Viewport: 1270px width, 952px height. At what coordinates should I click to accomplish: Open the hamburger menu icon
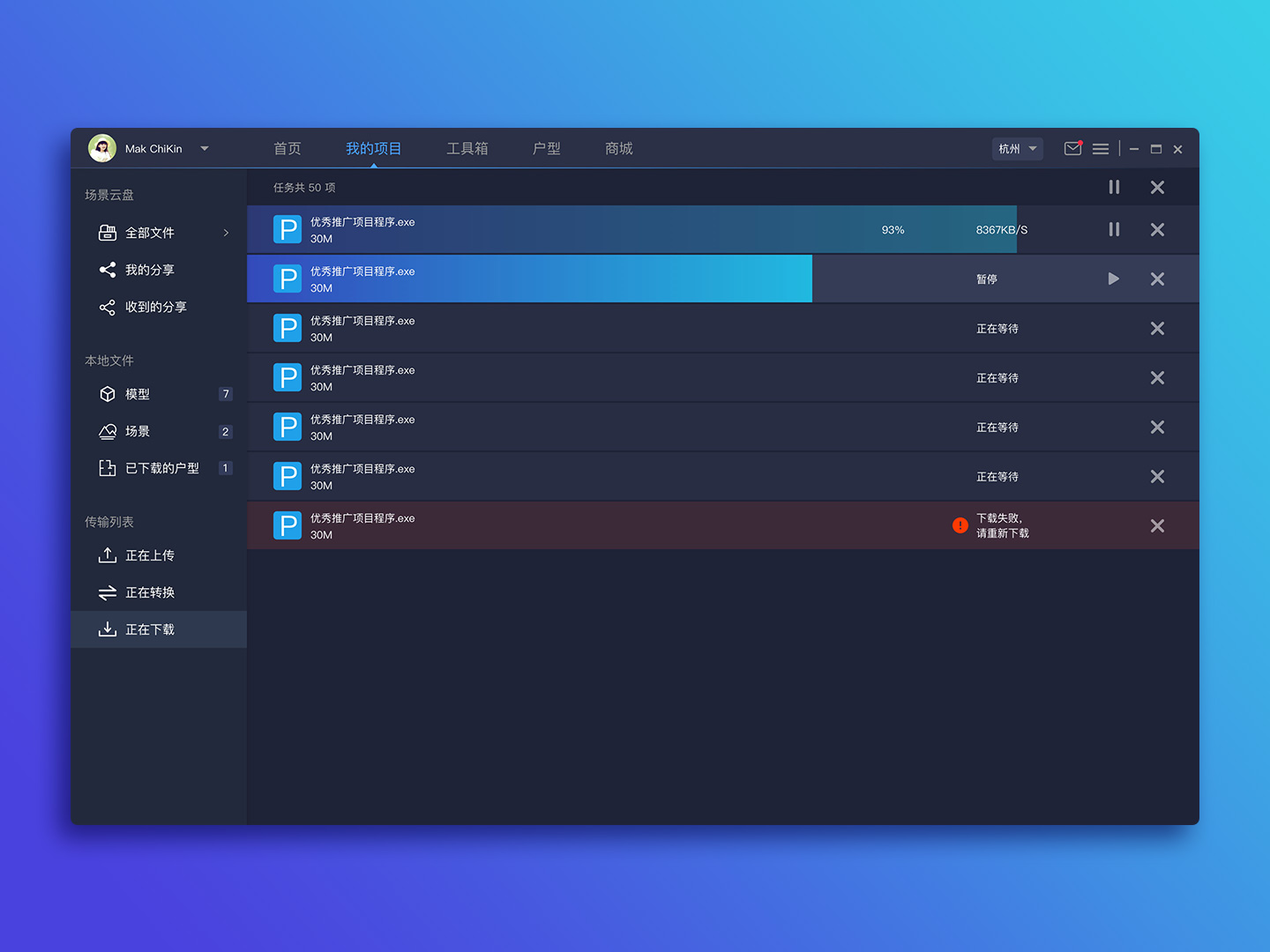[x=1101, y=149]
